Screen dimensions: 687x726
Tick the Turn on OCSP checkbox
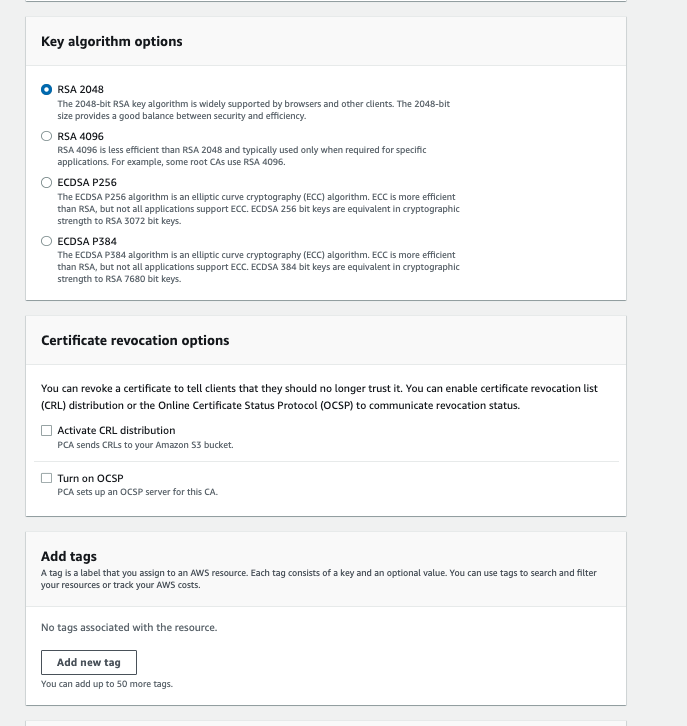pyautogui.click(x=46, y=478)
